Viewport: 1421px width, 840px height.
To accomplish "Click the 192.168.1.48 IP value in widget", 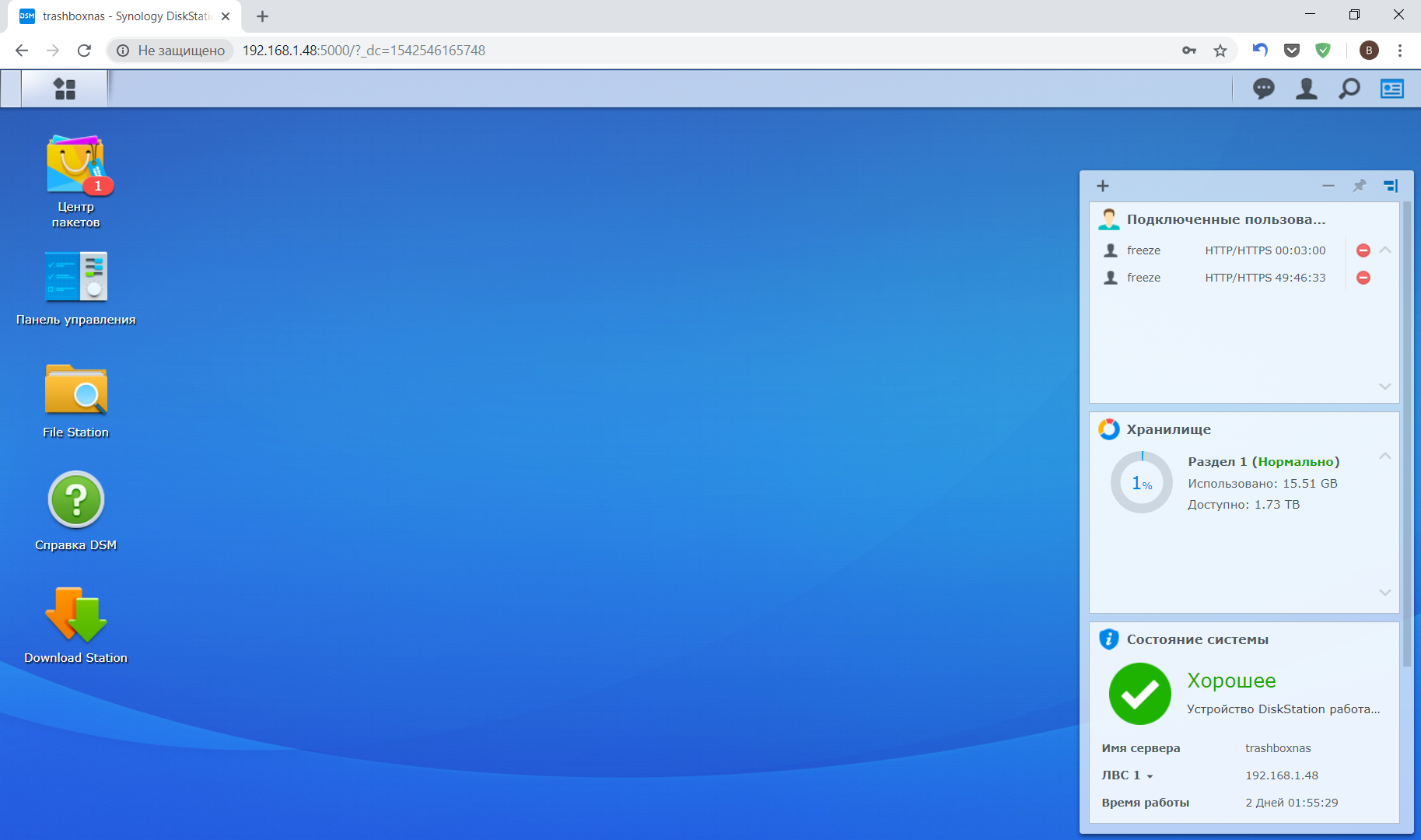I will (x=1282, y=775).
